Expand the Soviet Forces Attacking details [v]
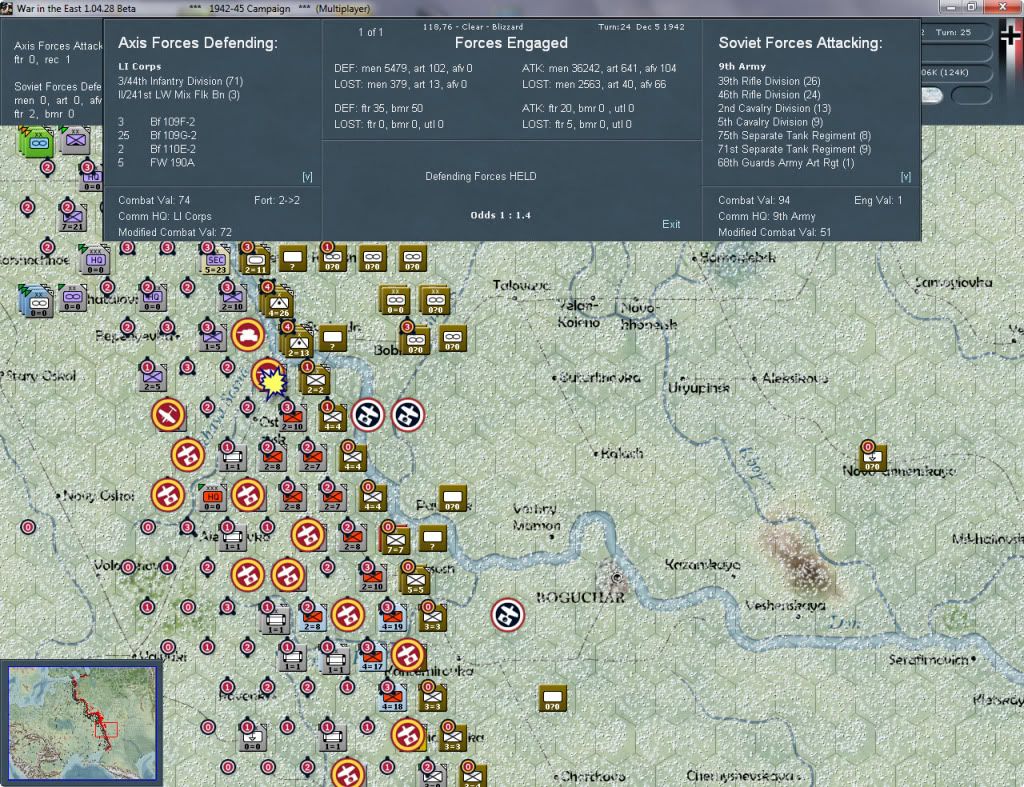The width and height of the screenshot is (1024, 787). pos(905,177)
